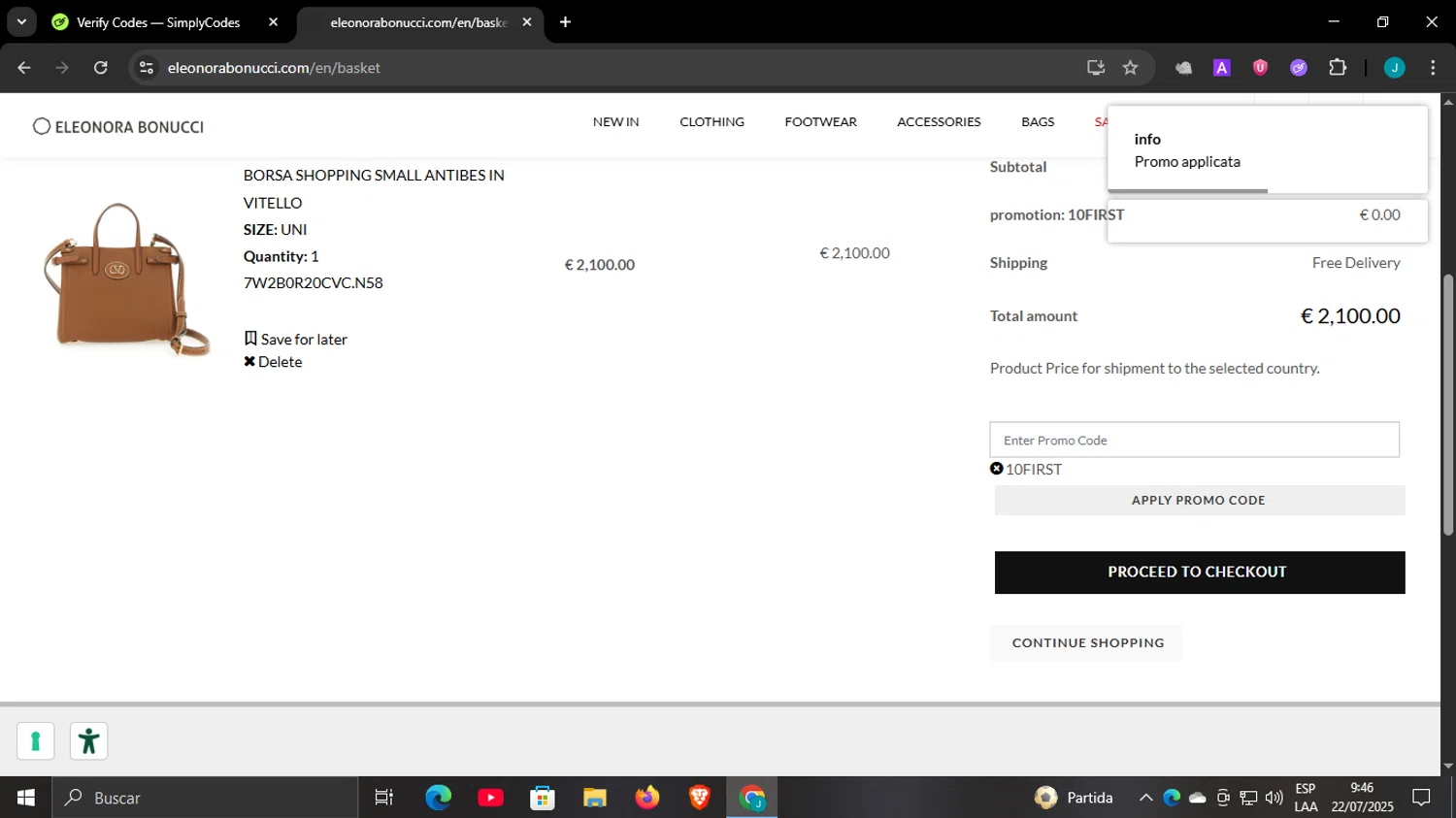Open the purple round extension icon
Screen dimensions: 1456x818
[x=1299, y=68]
